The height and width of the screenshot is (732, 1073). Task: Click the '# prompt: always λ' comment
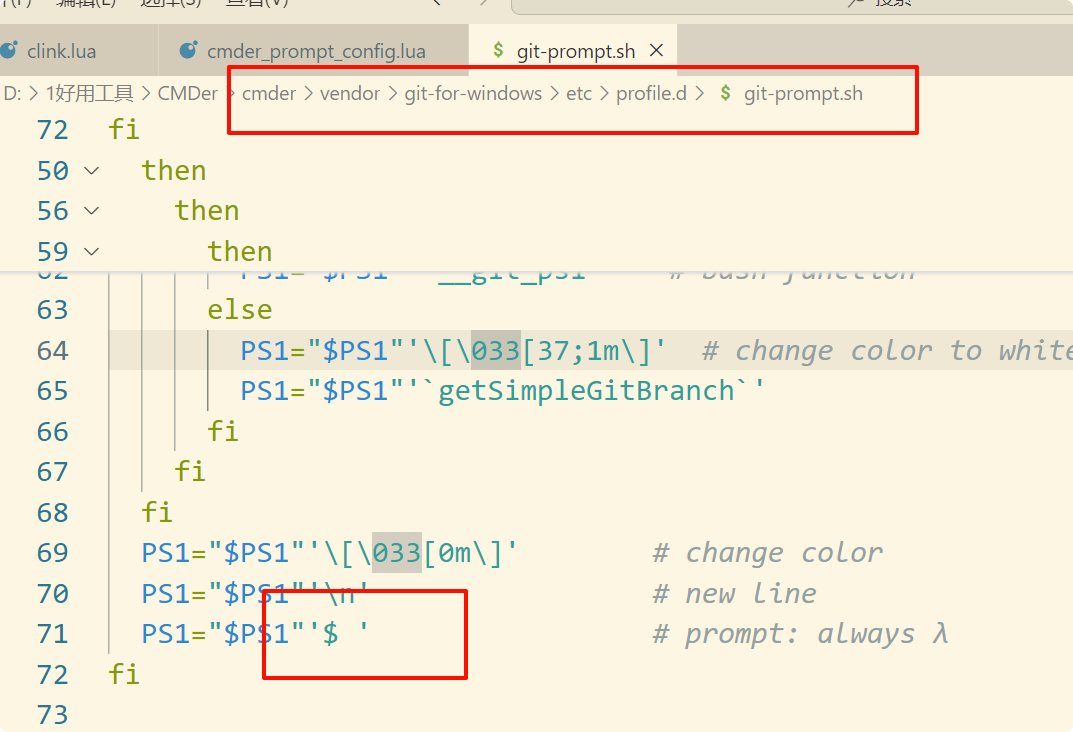coord(800,633)
